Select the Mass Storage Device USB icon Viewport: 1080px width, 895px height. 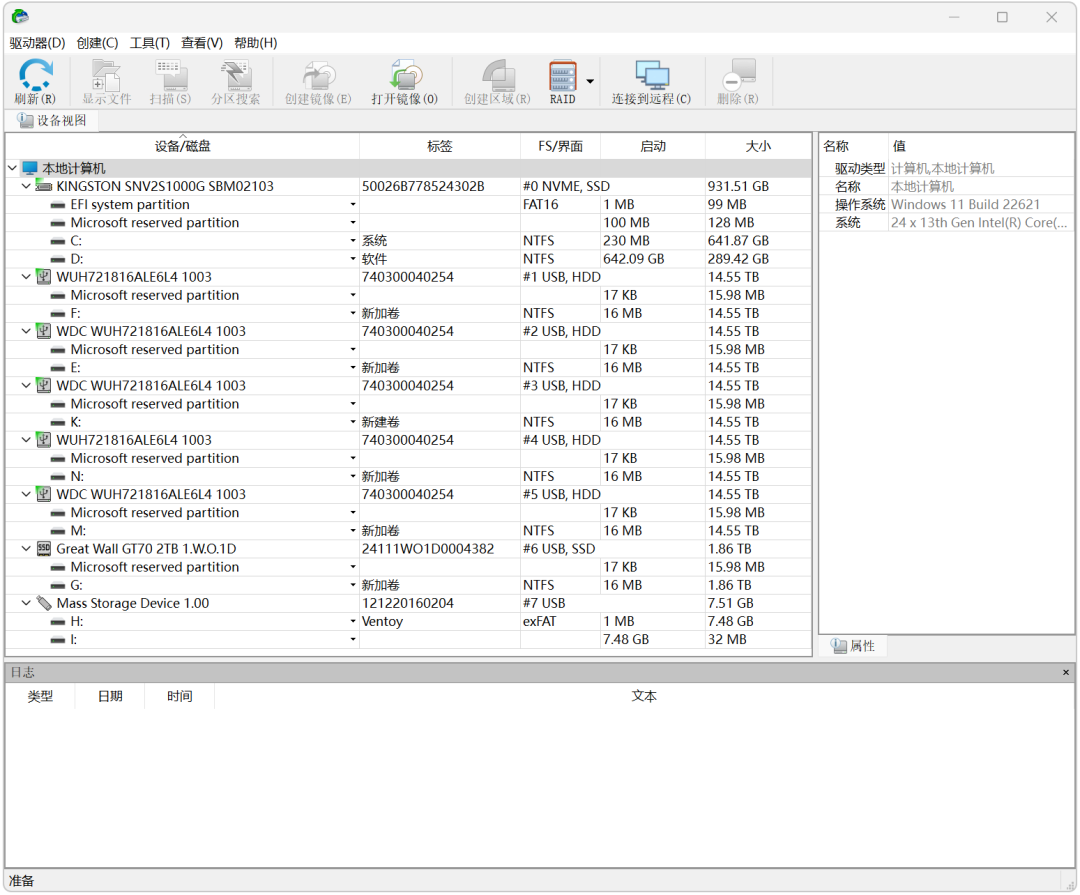tap(44, 603)
